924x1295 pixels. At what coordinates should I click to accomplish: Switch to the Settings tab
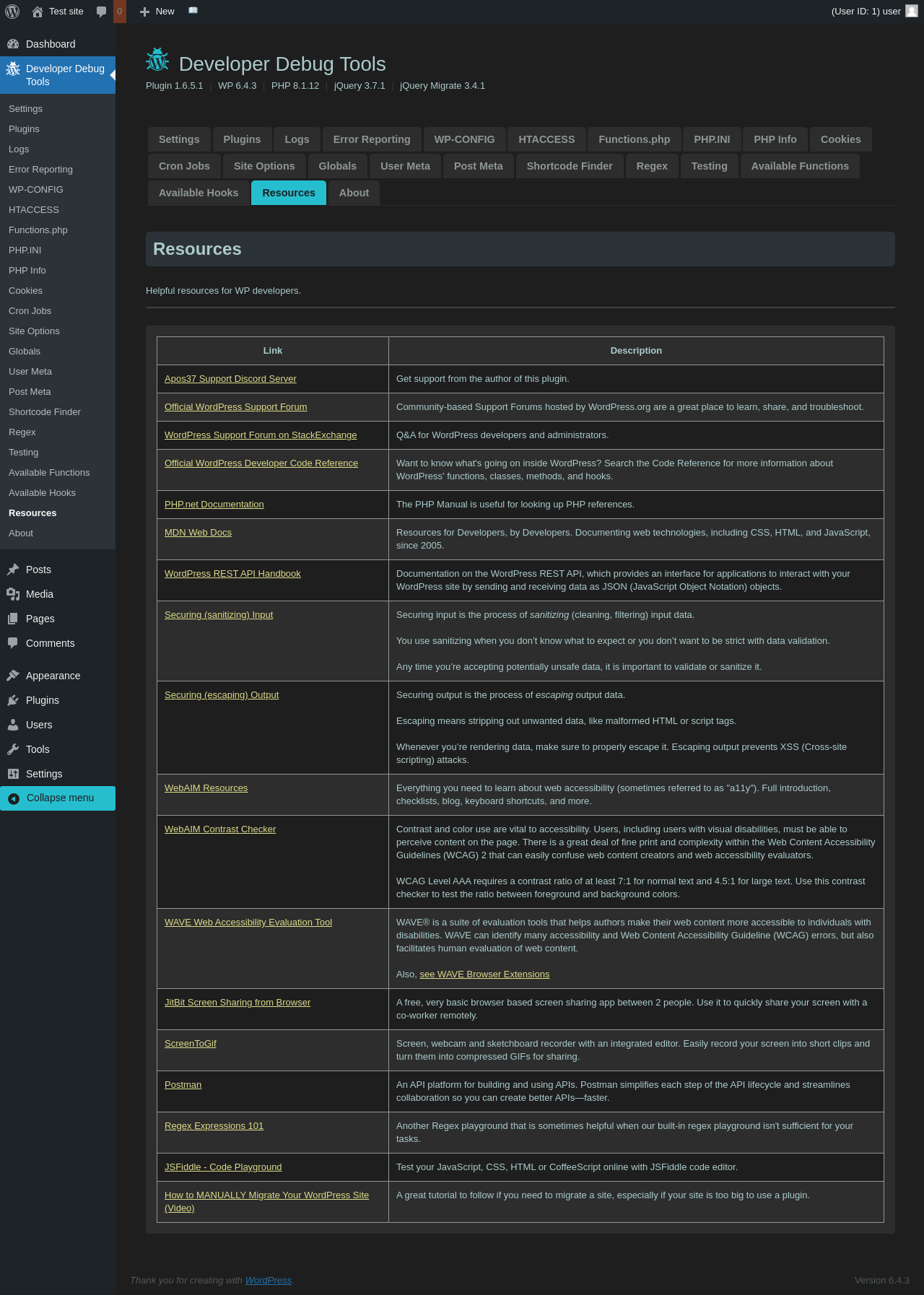coord(179,139)
